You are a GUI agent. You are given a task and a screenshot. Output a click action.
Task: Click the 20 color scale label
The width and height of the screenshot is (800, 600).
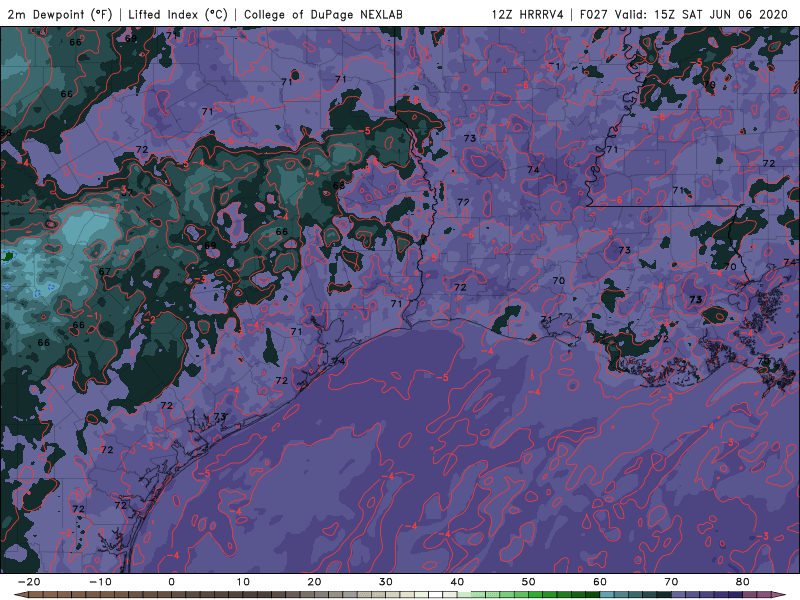tap(314, 582)
